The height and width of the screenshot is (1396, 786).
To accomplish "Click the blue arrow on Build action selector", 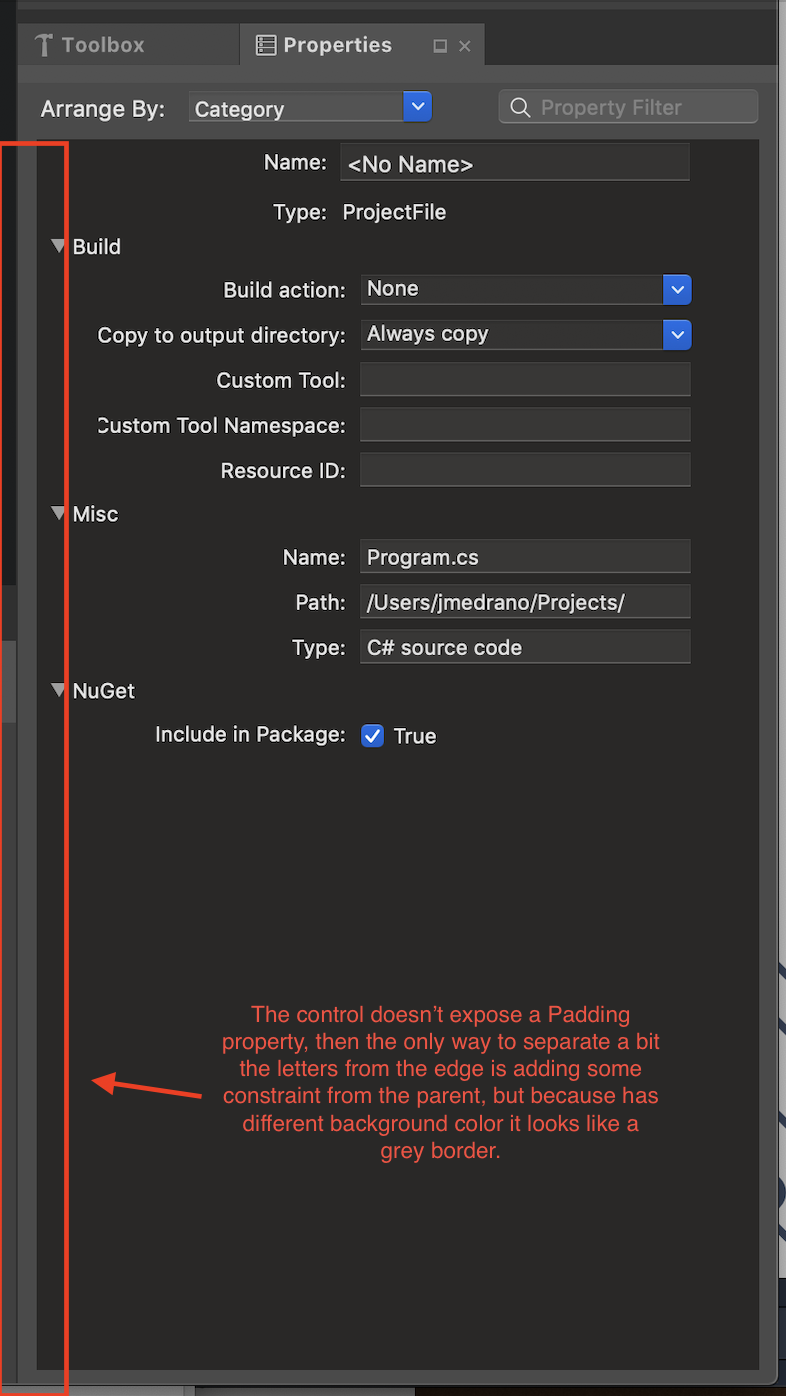I will [x=677, y=289].
